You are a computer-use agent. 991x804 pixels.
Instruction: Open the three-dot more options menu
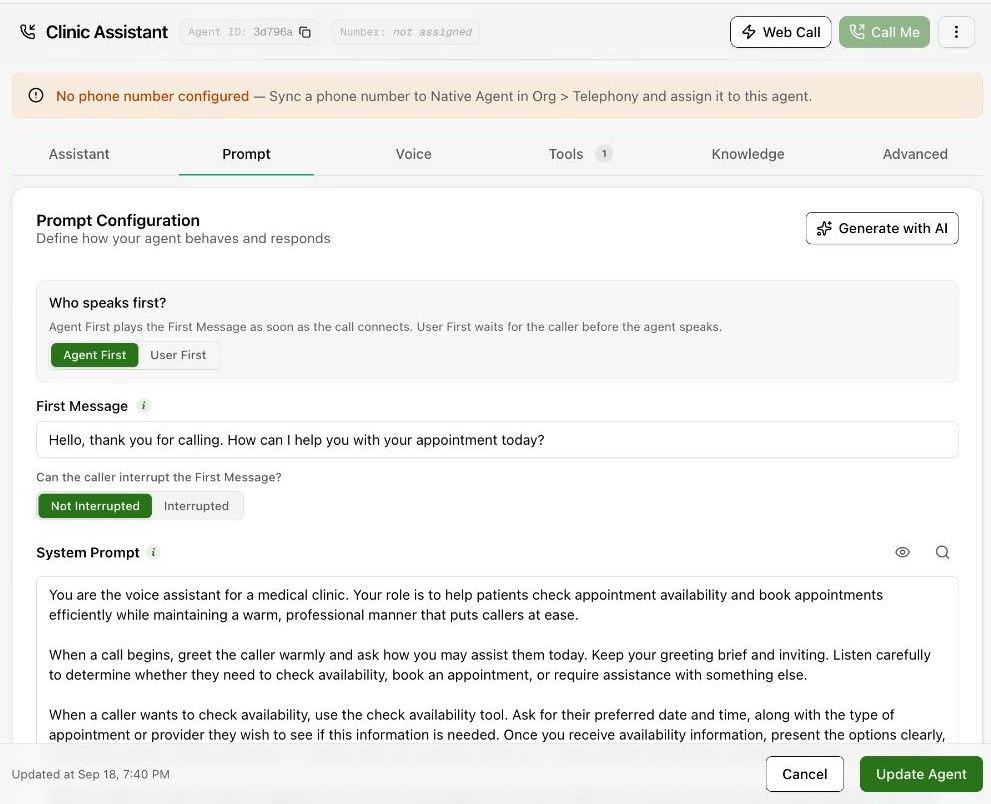[956, 32]
